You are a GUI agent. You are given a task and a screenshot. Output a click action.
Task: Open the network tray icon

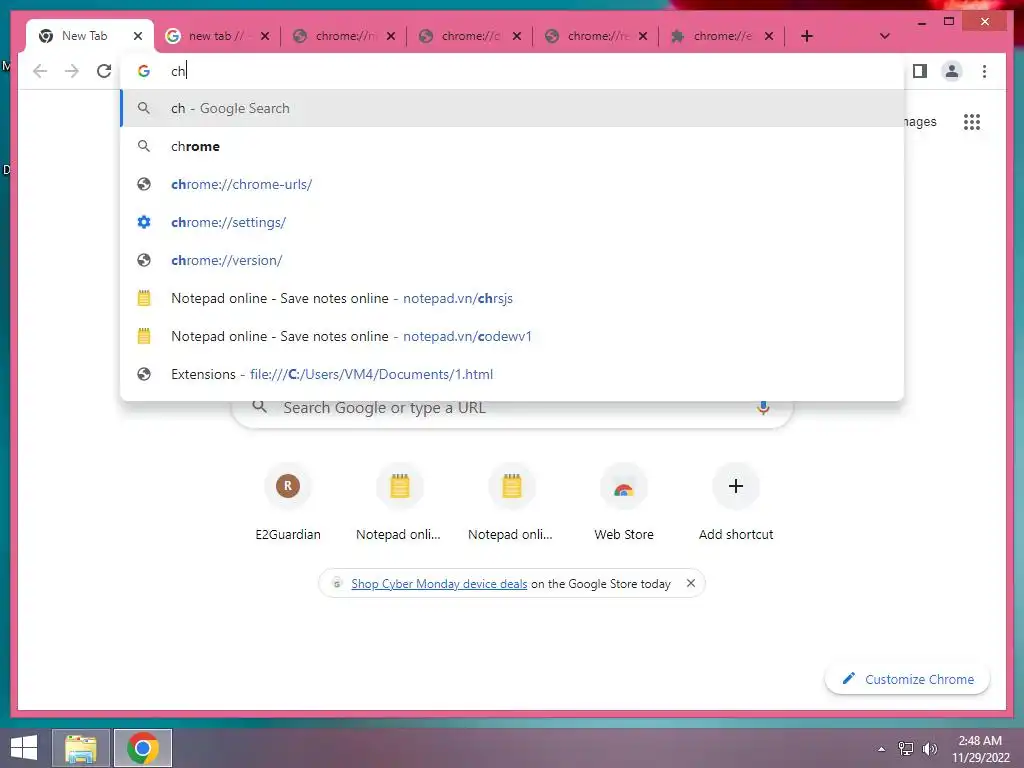pos(906,749)
